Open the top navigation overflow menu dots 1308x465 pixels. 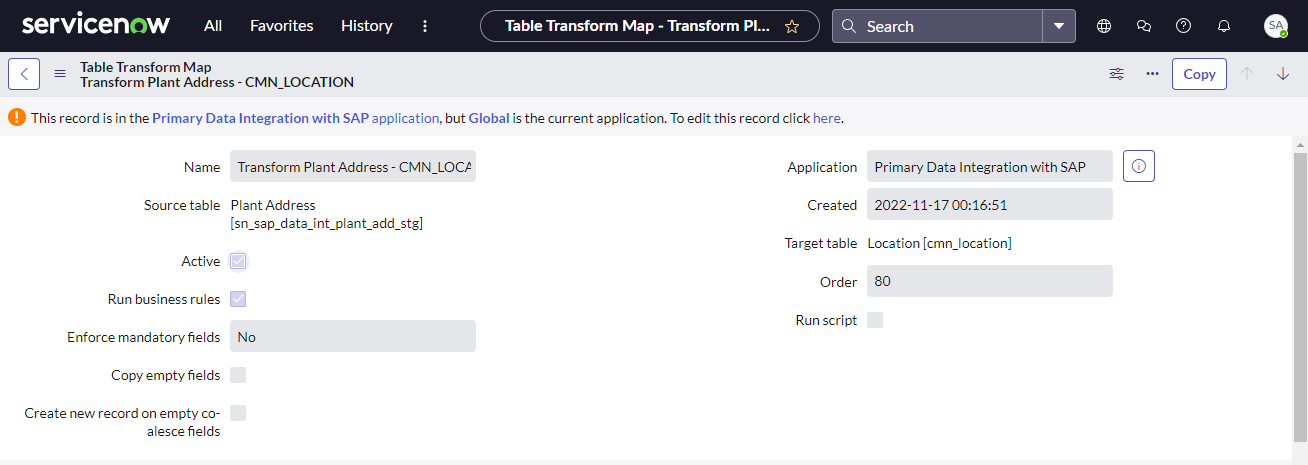coord(425,26)
